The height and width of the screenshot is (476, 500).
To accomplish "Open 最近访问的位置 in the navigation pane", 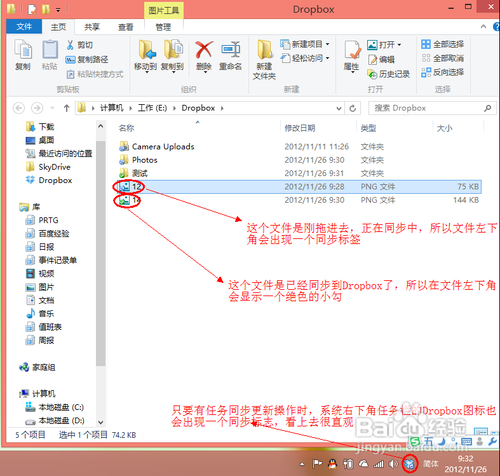I will (59, 153).
